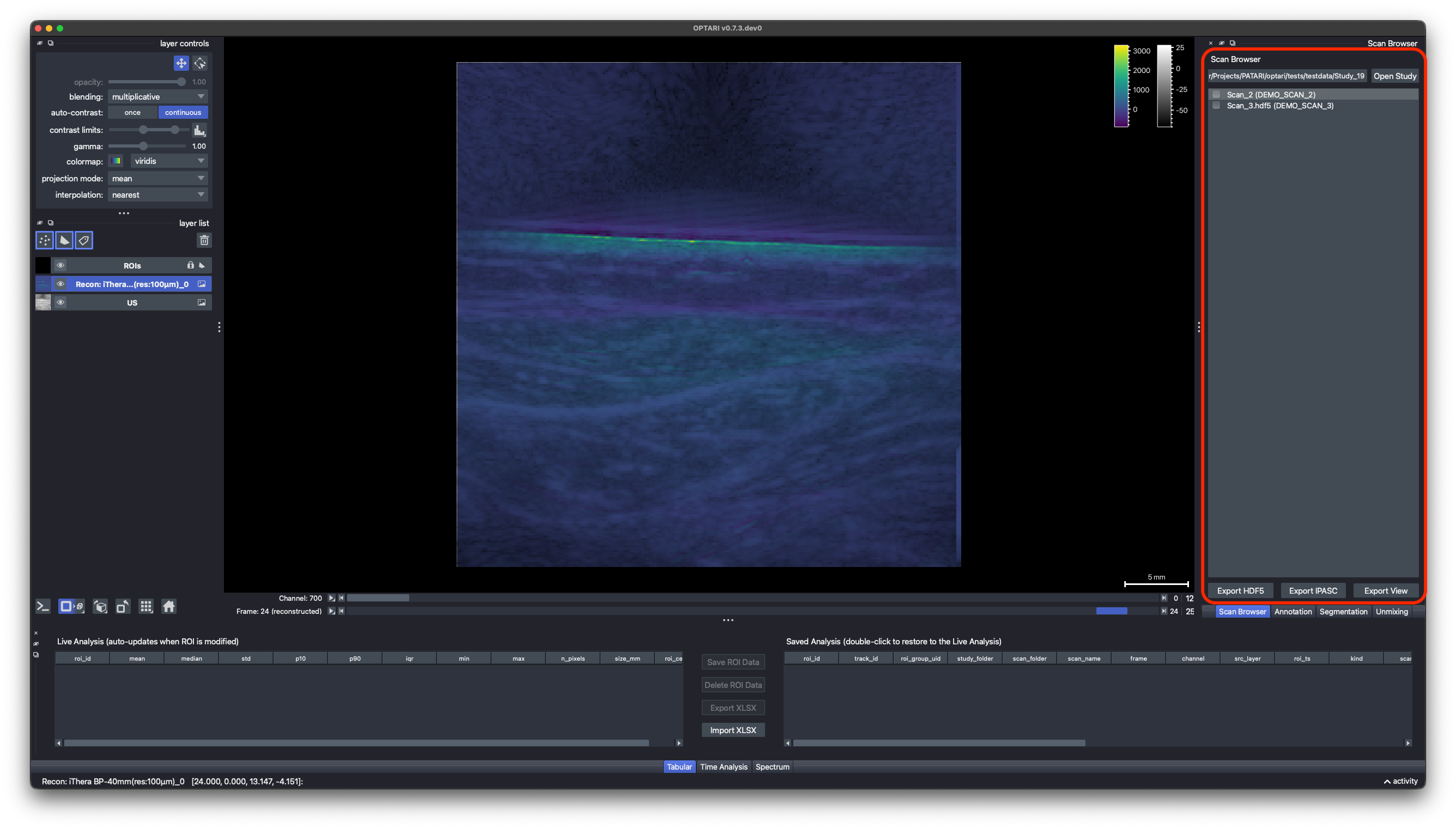Check the Scan_3.hdf5 (DEMO_SCAN_3) checkbox
The height and width of the screenshot is (829, 1456).
(1217, 105)
